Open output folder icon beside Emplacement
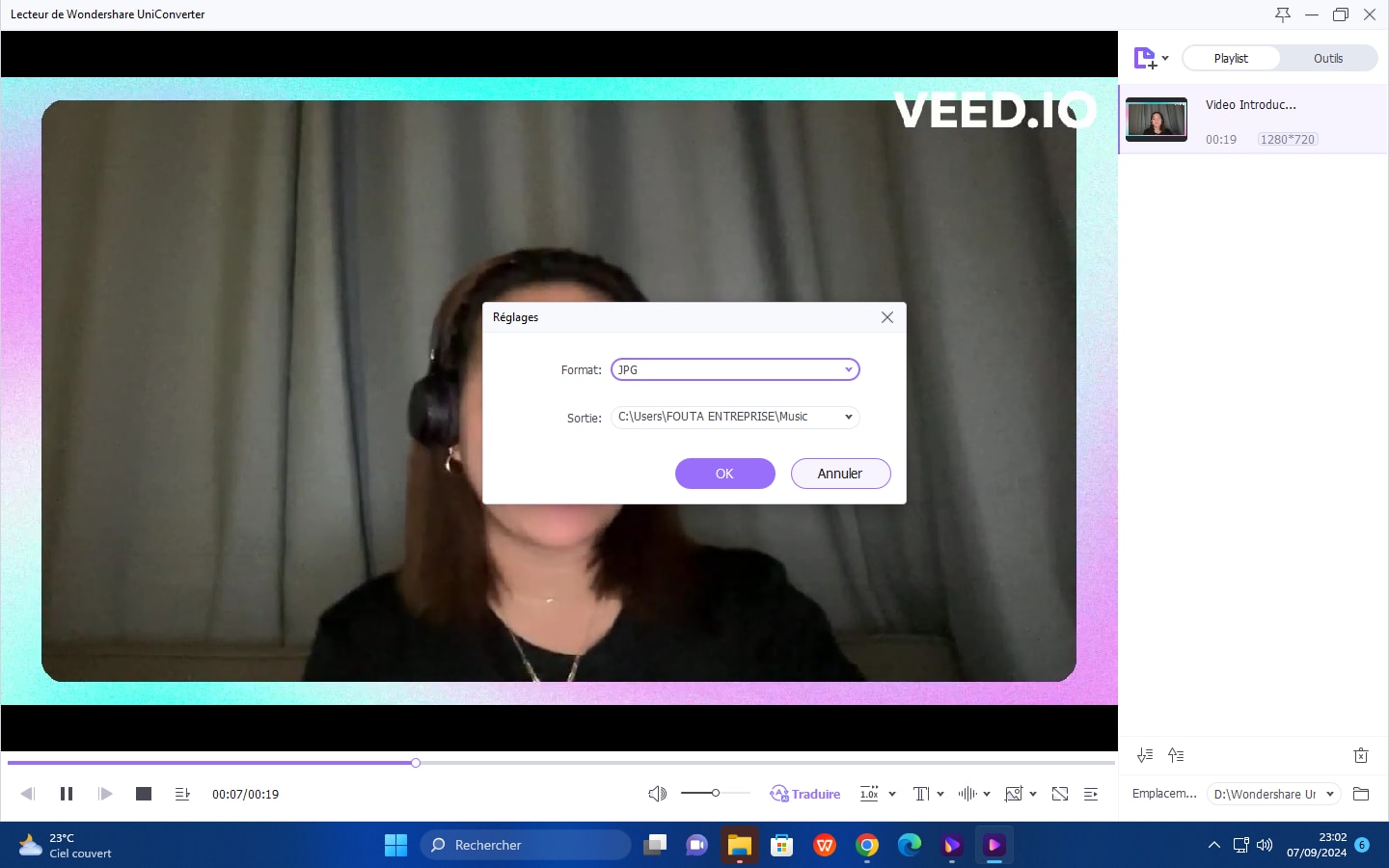 click(x=1361, y=794)
